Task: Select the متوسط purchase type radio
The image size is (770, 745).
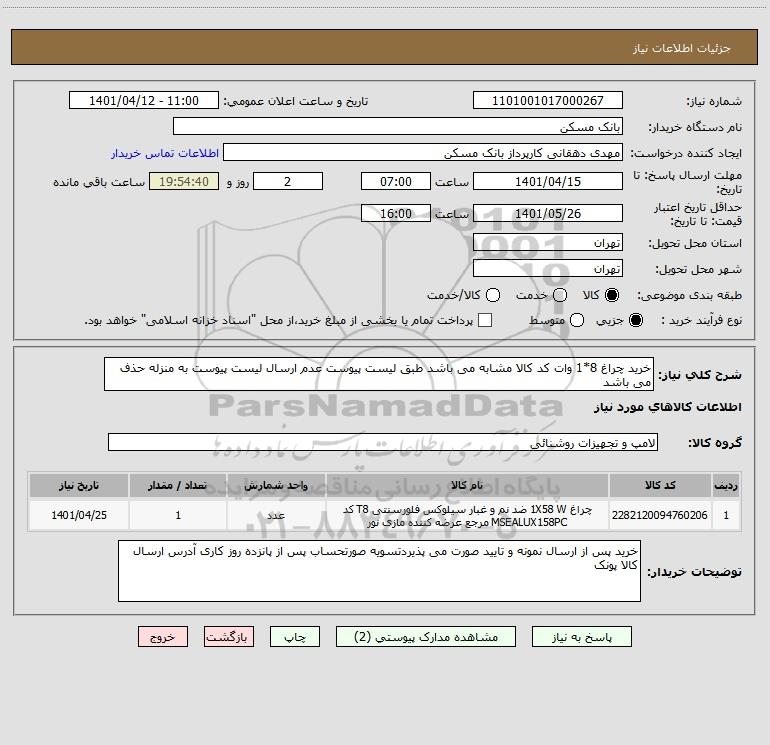Action: click(x=577, y=320)
